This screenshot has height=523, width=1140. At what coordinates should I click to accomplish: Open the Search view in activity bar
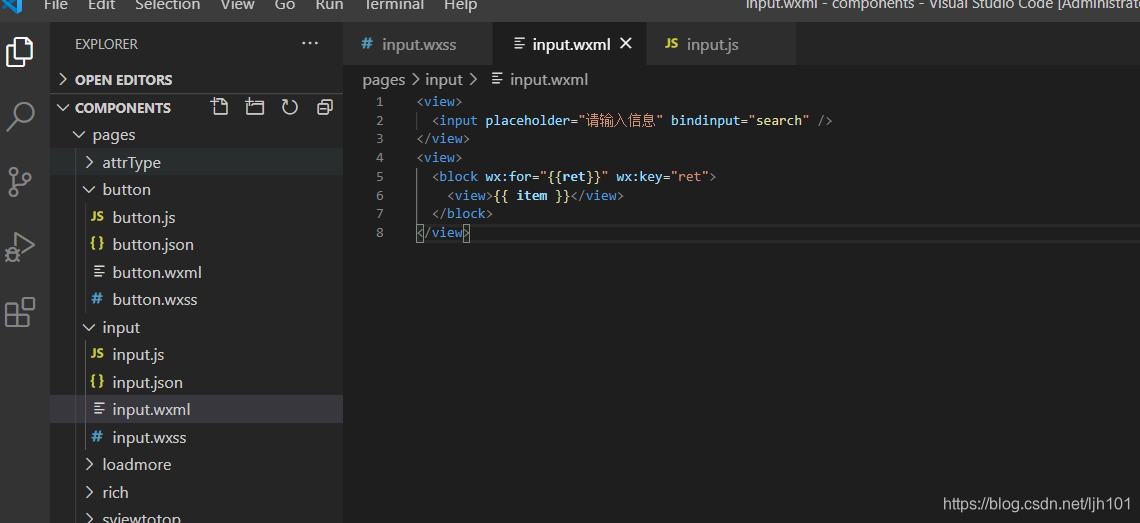[x=20, y=116]
